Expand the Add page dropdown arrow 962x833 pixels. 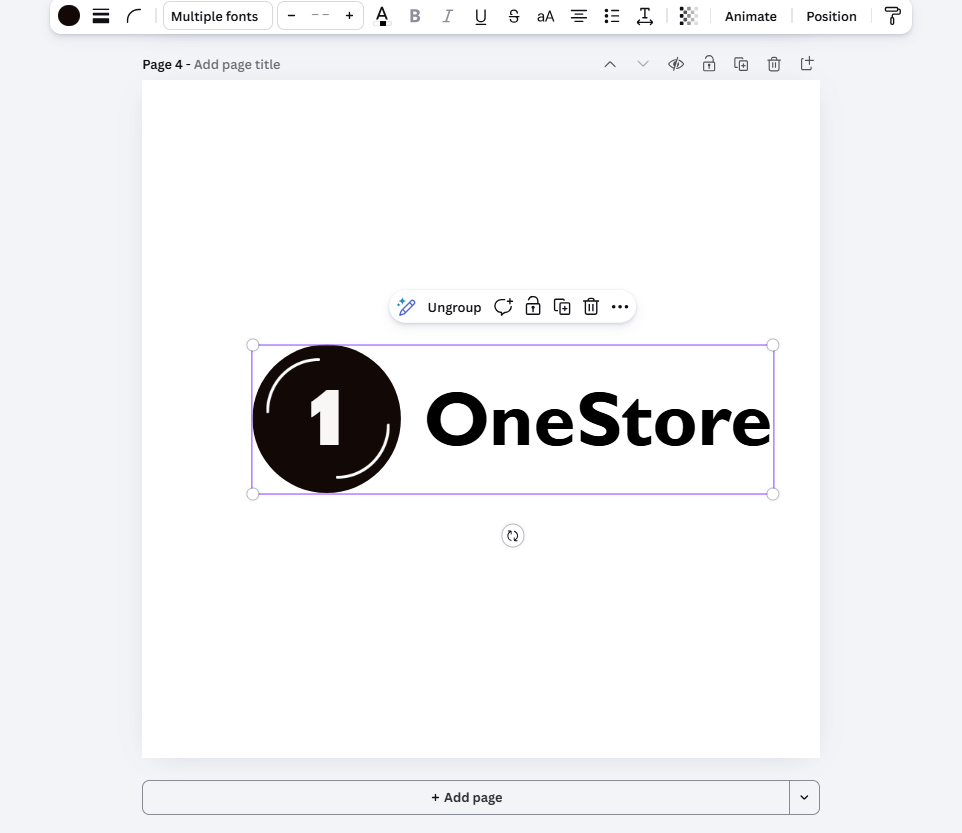coord(804,797)
